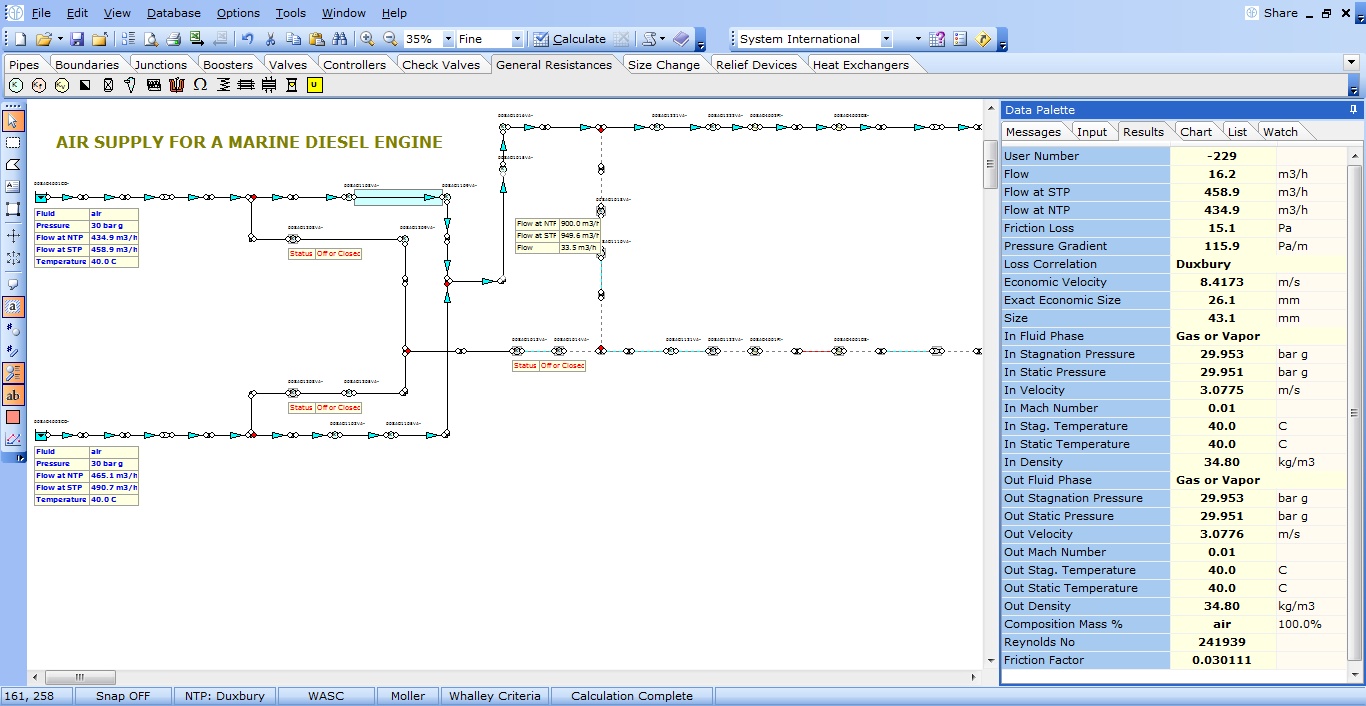Viewport: 1366px width, 706px height.
Task: Click the salmon color swatch in left toolbar
Action: [x=13, y=417]
